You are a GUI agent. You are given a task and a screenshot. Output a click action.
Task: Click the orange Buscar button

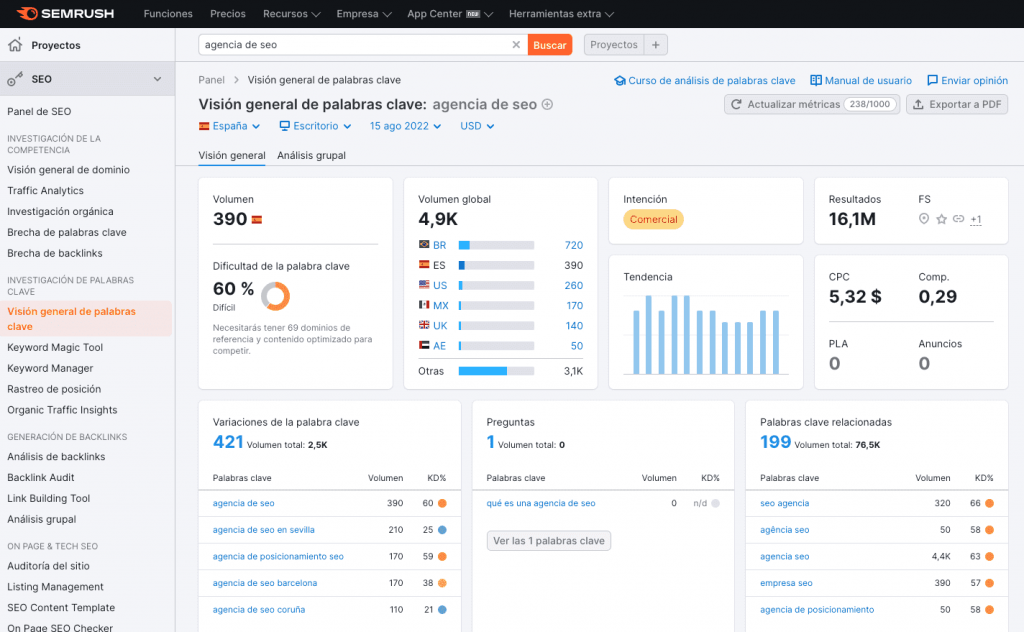pyautogui.click(x=550, y=45)
